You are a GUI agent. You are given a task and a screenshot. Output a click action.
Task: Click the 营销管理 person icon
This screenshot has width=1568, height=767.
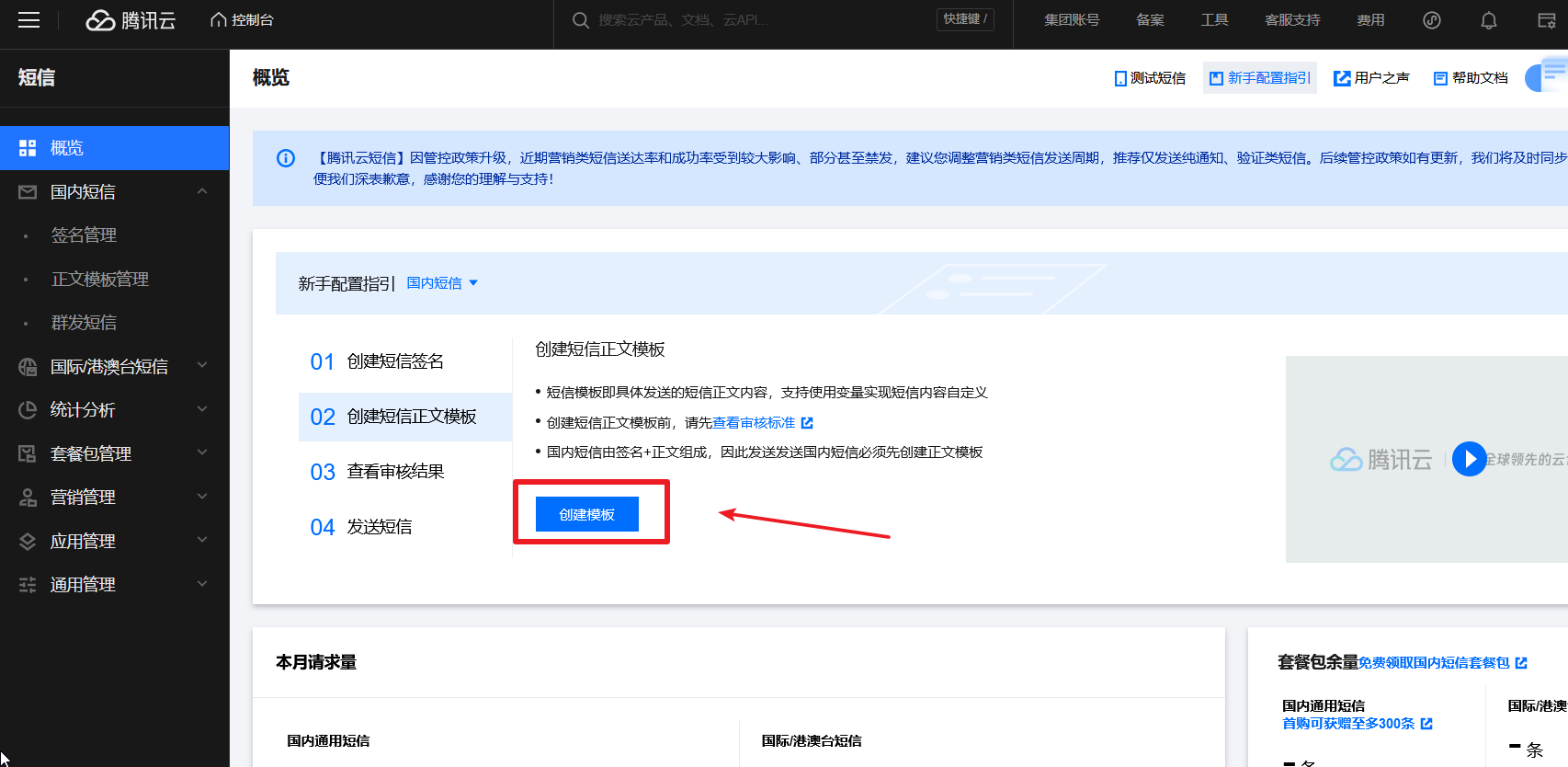coord(28,498)
